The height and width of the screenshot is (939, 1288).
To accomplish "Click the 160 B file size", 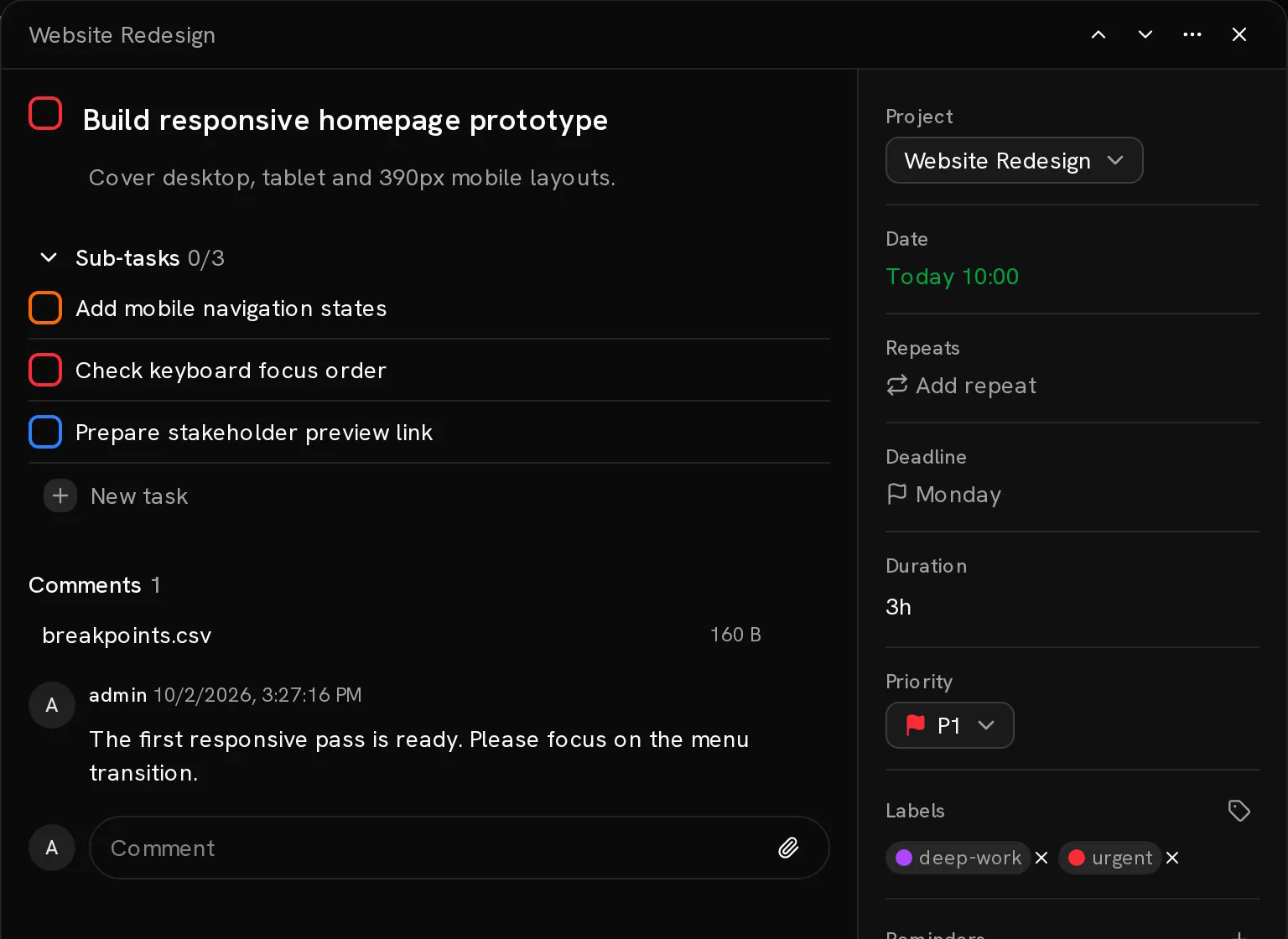I will 735,635.
